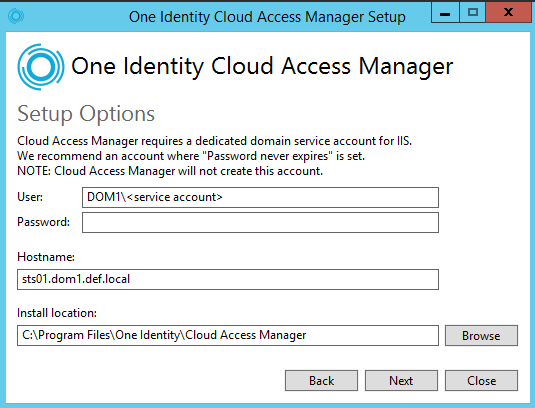
Task: Cancel setup with the bottom Close button
Action: click(481, 380)
